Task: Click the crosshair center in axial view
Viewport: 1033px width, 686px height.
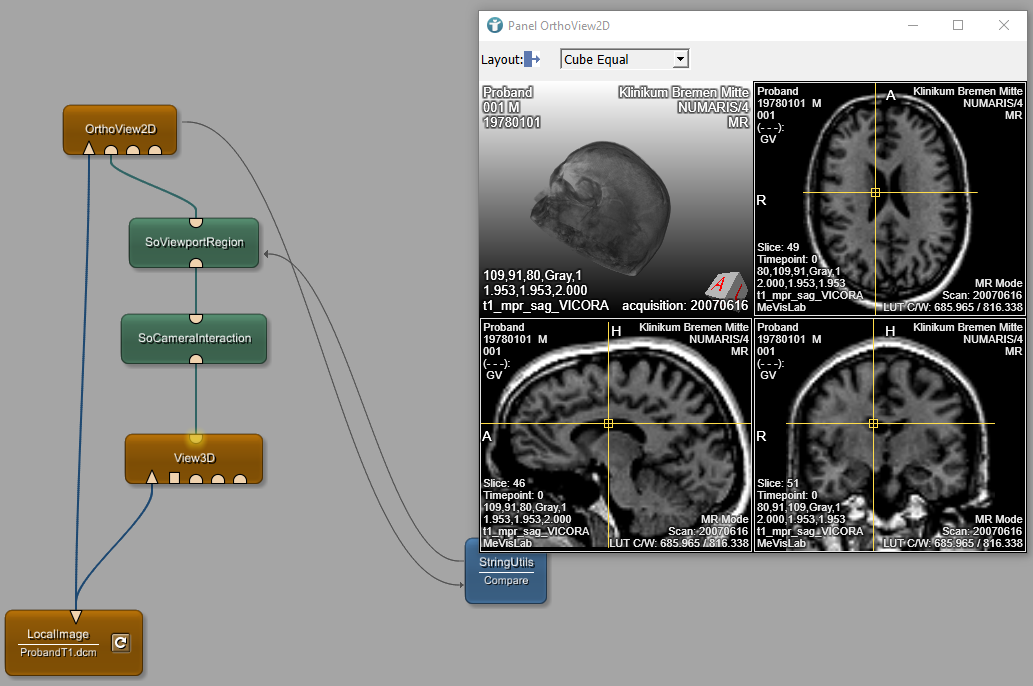Action: coord(875,192)
